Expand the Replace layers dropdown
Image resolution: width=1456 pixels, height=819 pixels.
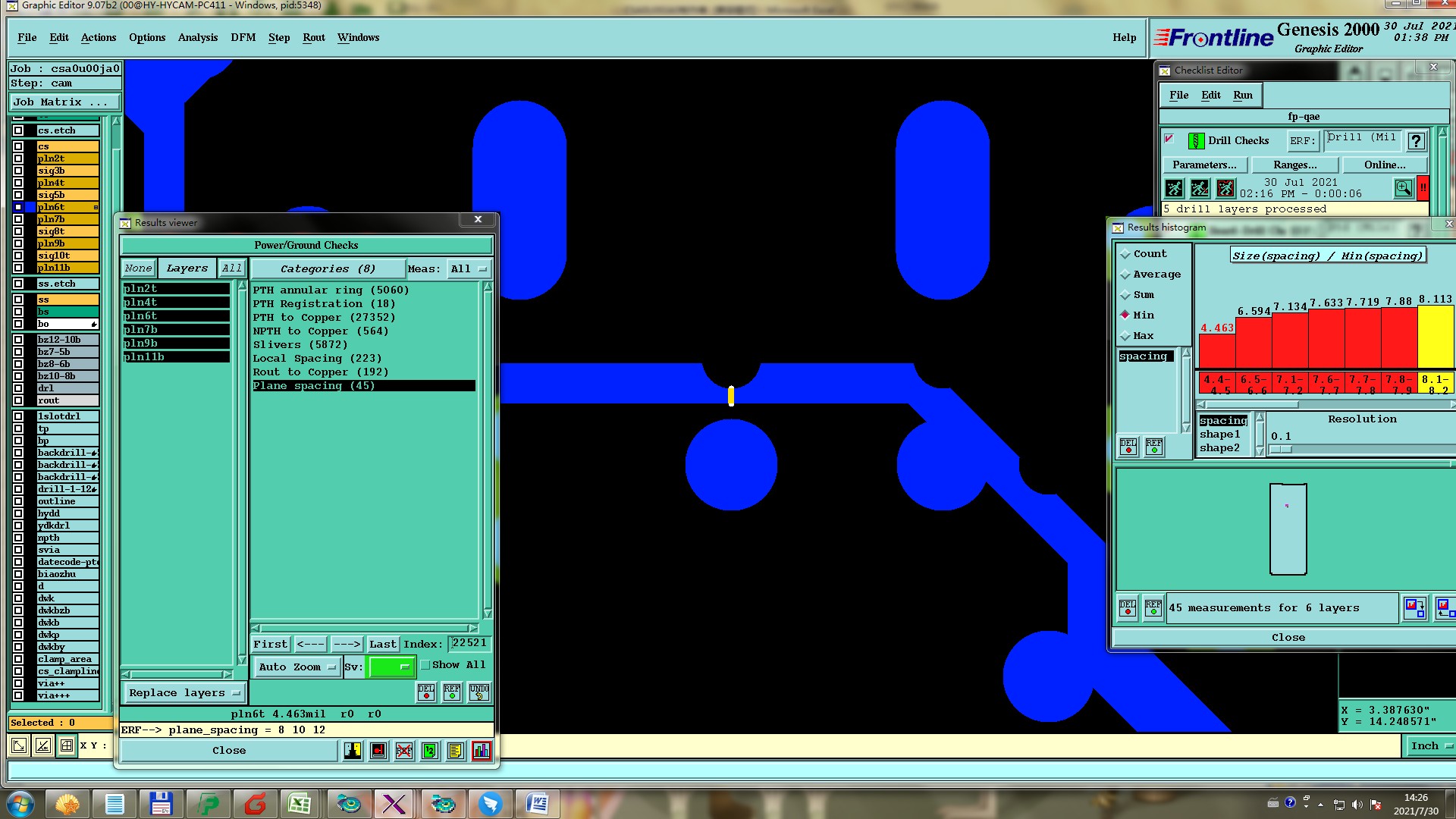tap(184, 693)
